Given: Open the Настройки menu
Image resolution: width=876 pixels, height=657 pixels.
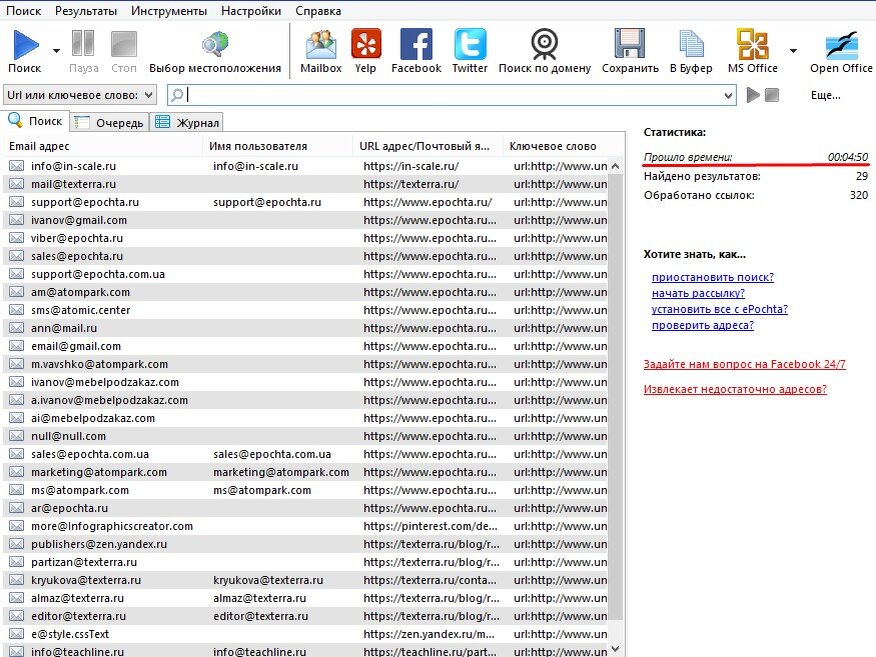Looking at the screenshot, I should (x=251, y=11).
